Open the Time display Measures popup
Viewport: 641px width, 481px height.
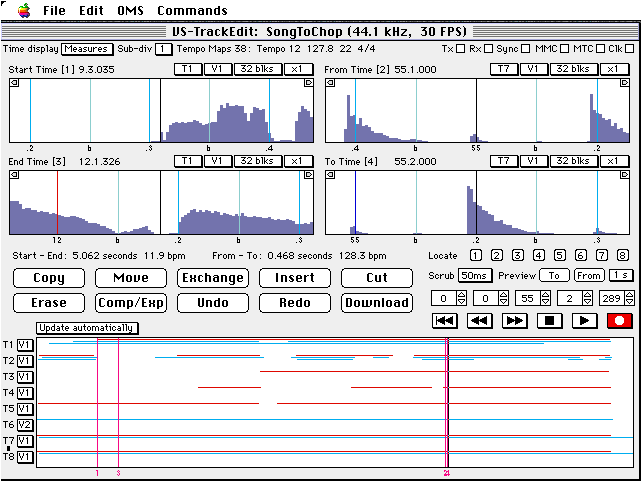[x=87, y=49]
